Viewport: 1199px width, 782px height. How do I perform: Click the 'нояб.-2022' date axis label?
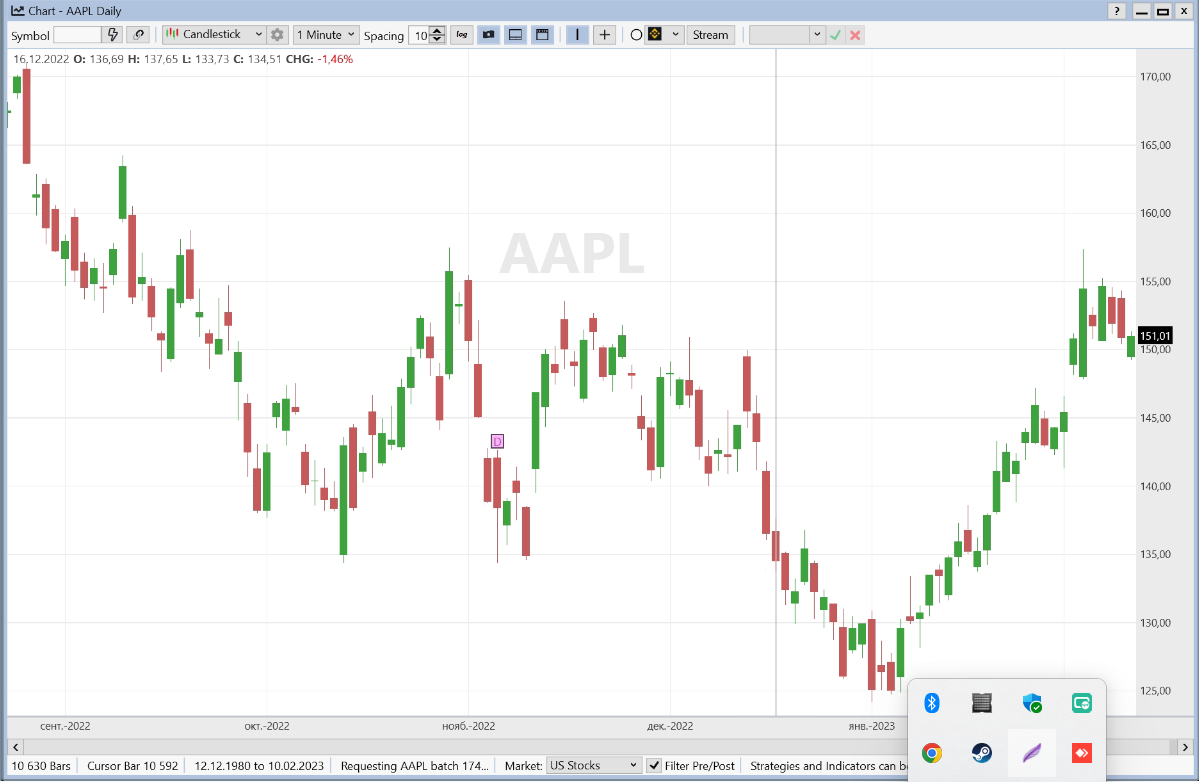pyautogui.click(x=469, y=725)
